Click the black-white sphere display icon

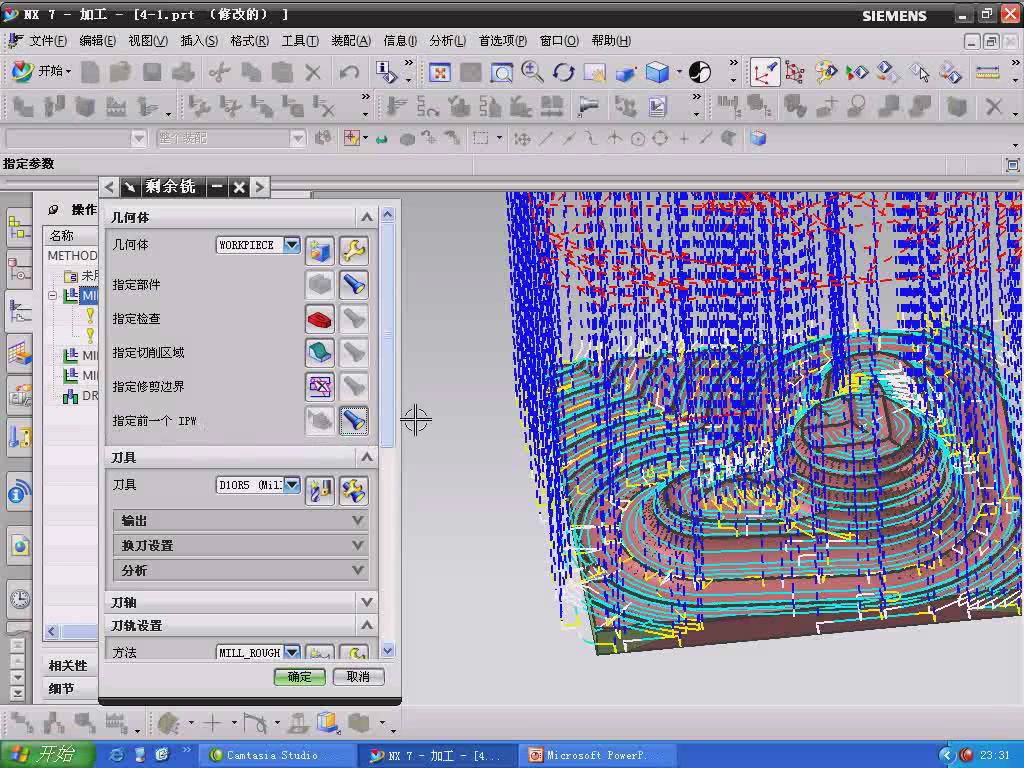tap(699, 72)
